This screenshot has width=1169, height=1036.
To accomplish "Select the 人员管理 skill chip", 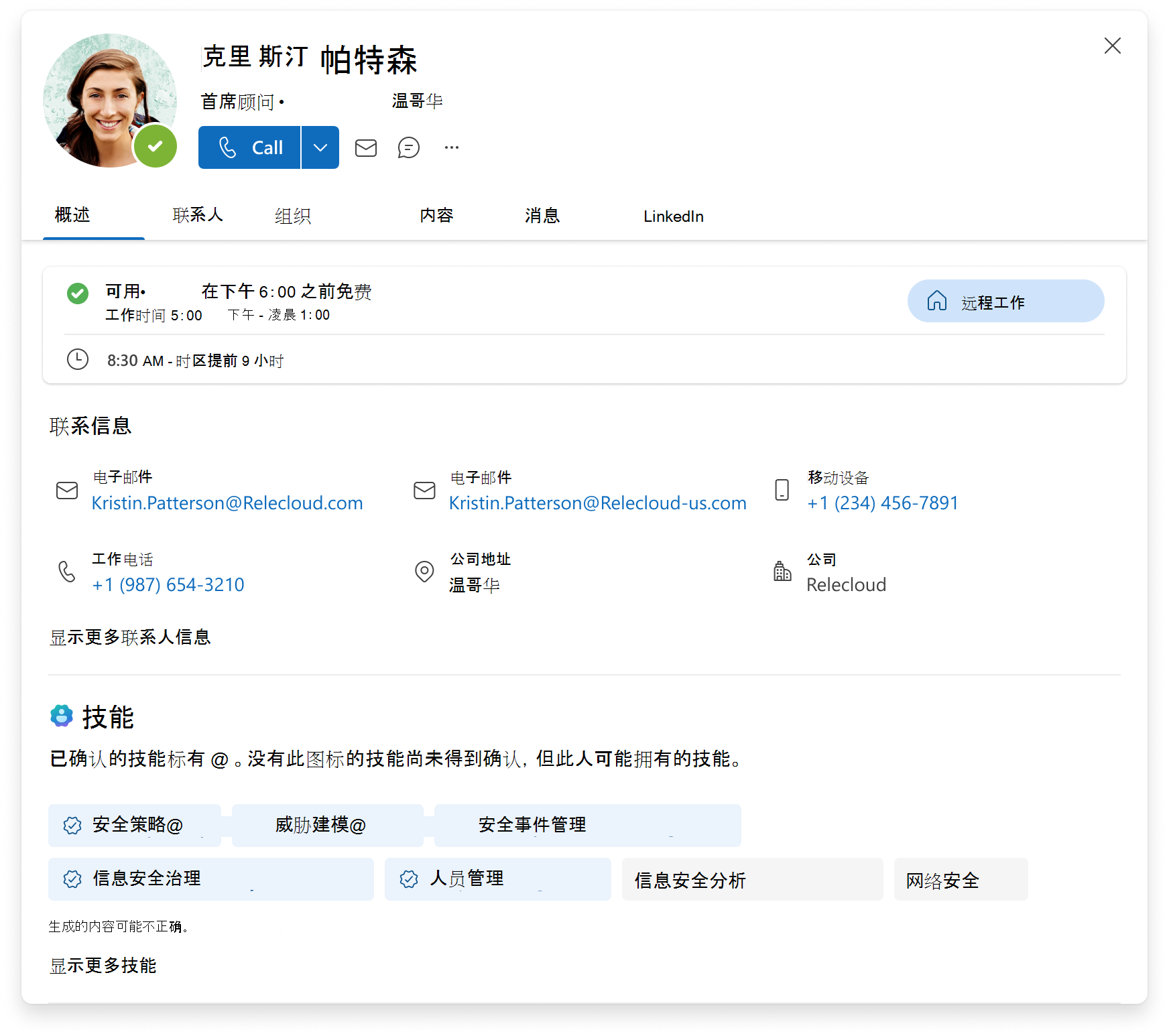I will (x=498, y=879).
